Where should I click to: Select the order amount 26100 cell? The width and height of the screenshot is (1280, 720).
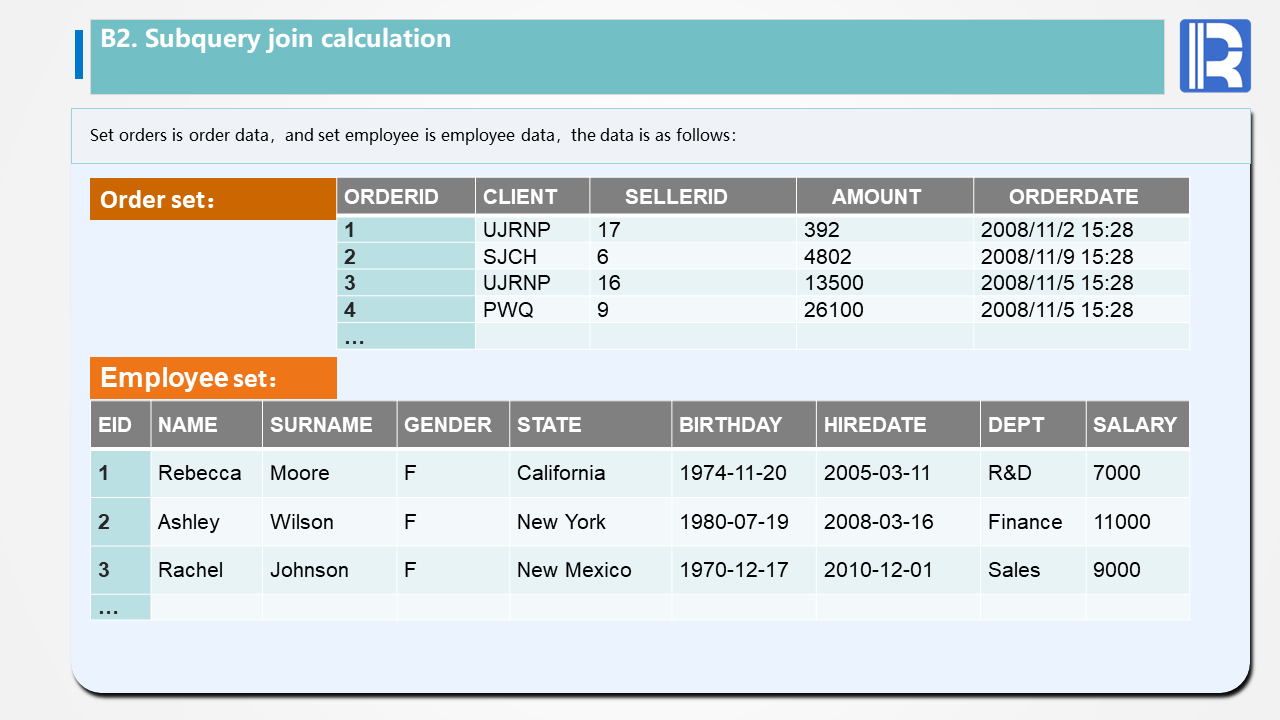click(833, 310)
